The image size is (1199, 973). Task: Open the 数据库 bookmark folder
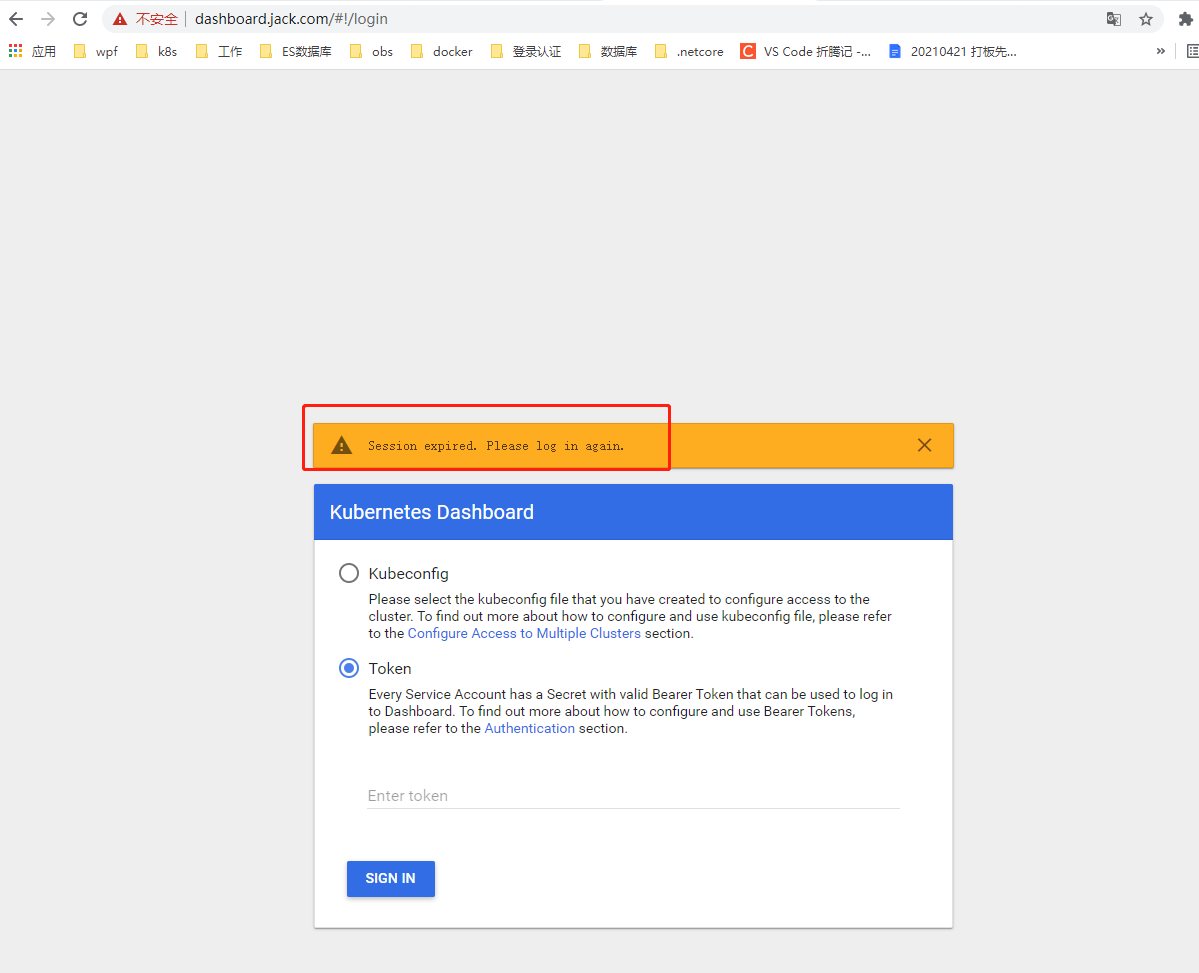pyautogui.click(x=608, y=51)
